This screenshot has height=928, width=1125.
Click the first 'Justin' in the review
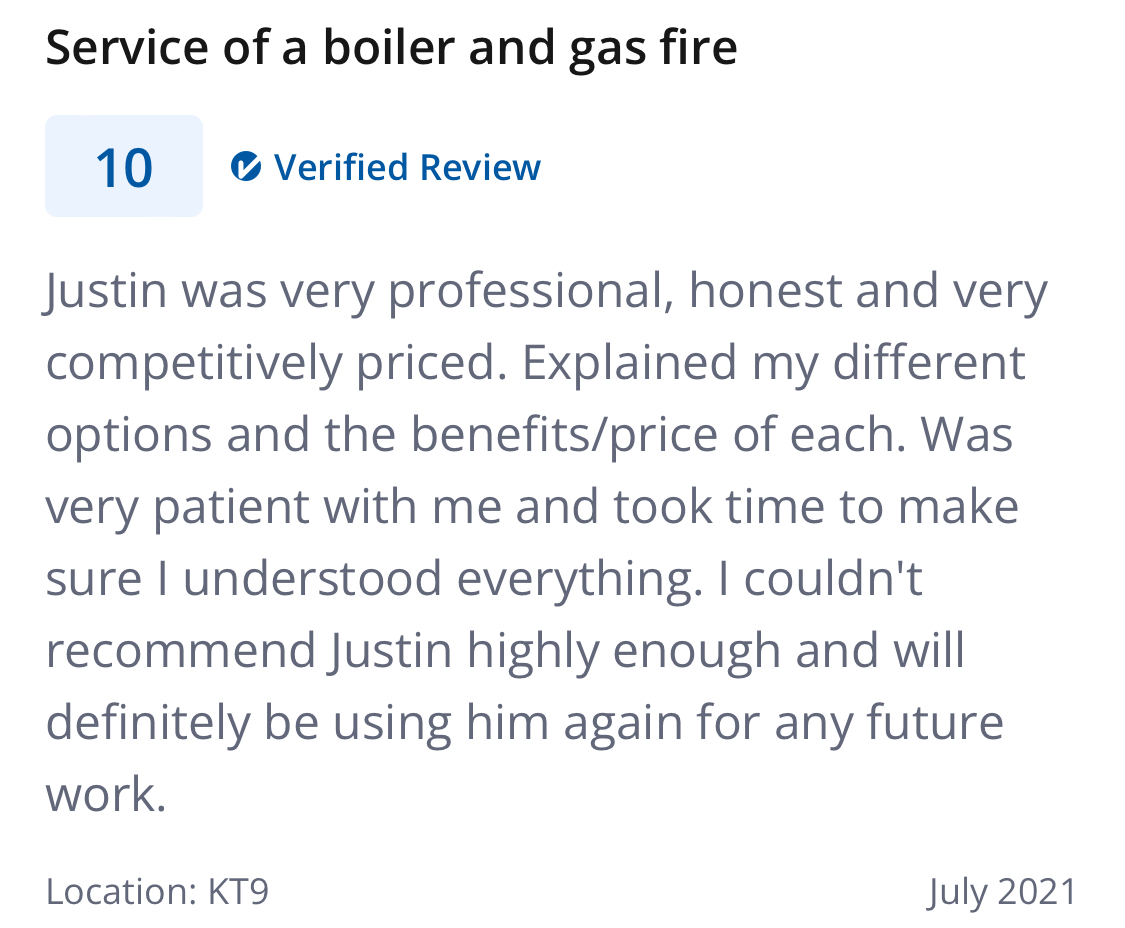[105, 291]
